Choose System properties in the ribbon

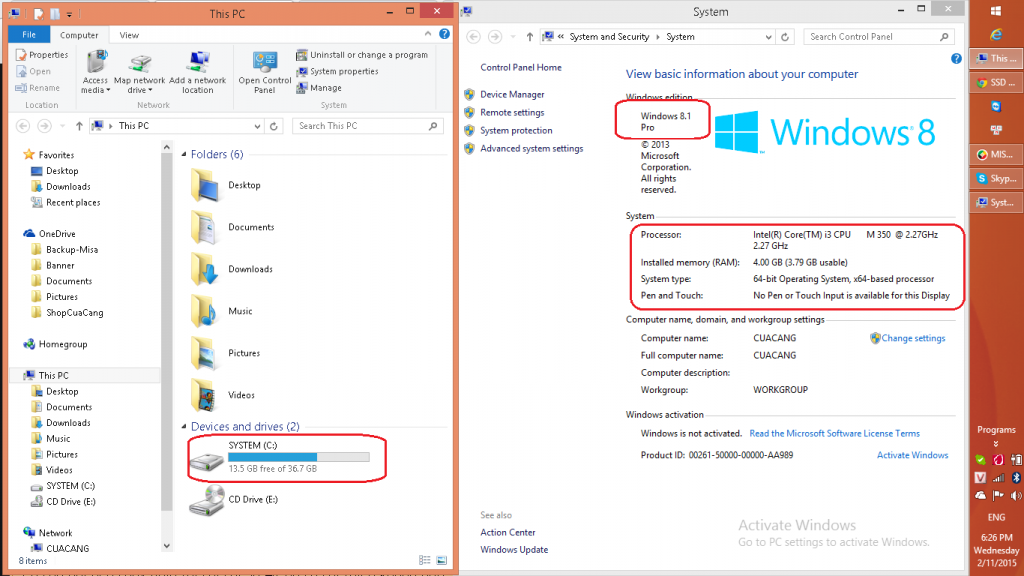pos(337,71)
